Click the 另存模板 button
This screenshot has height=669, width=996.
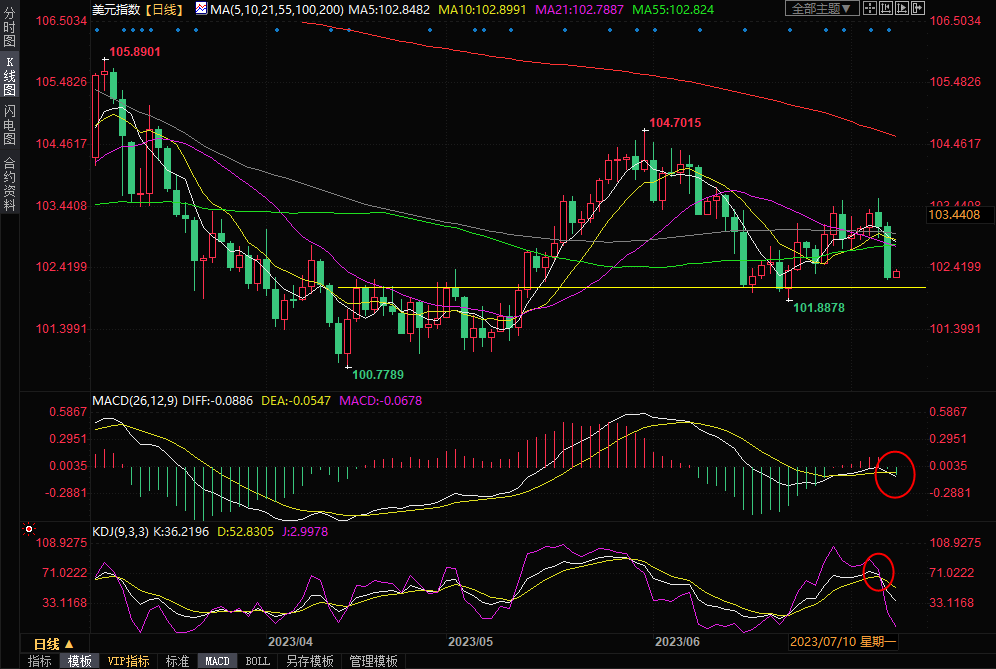[x=309, y=661]
